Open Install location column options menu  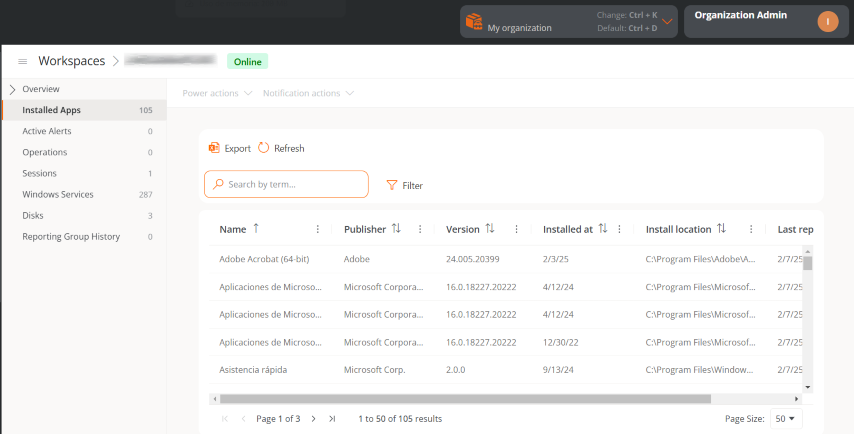751,229
